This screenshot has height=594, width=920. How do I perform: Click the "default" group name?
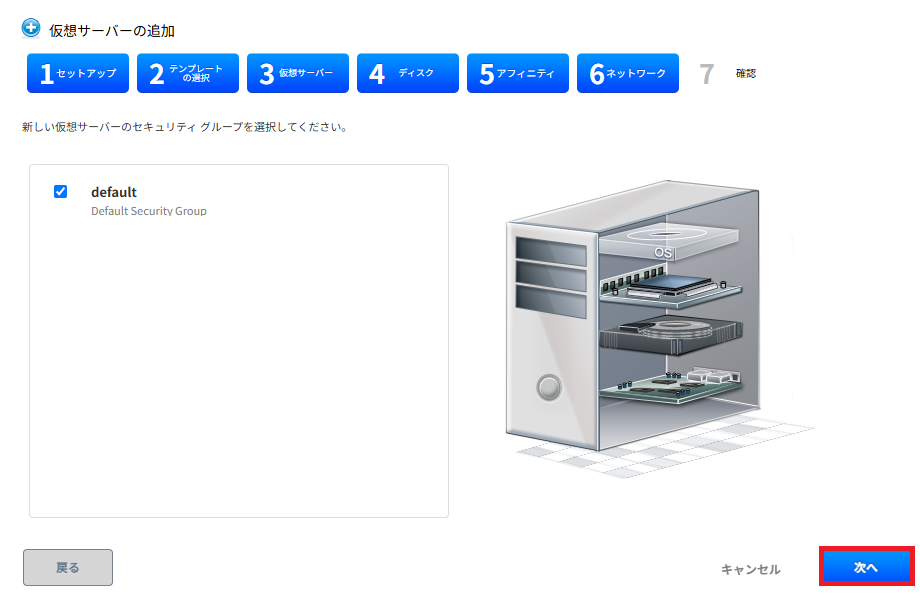(x=114, y=192)
